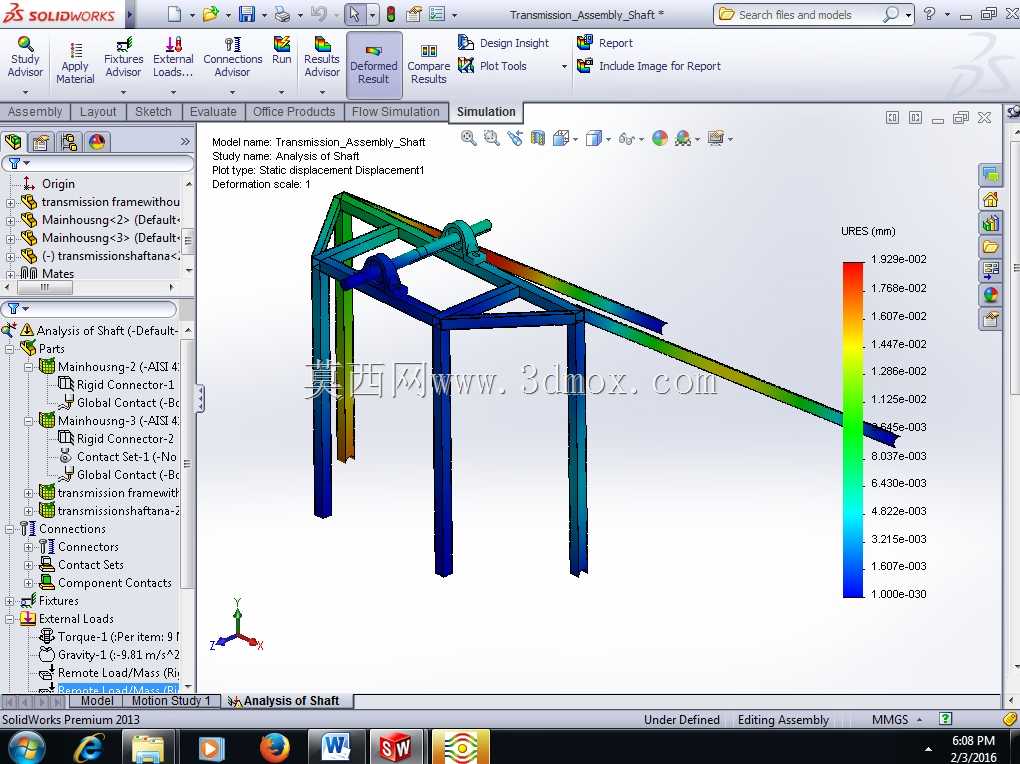Switch to the Flow Simulation tab

coord(396,111)
